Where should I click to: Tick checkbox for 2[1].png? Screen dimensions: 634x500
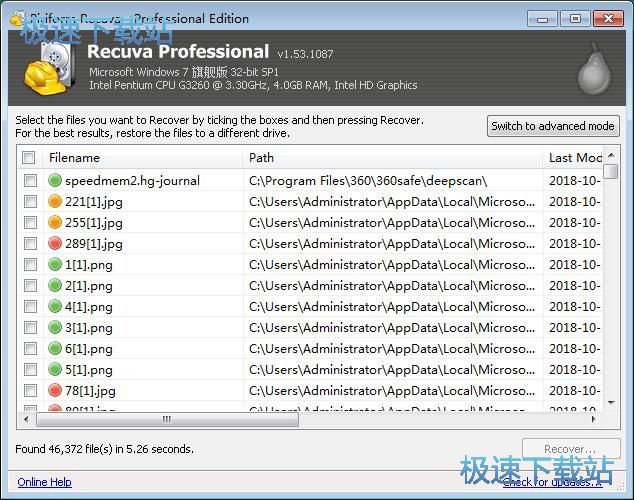point(30,285)
